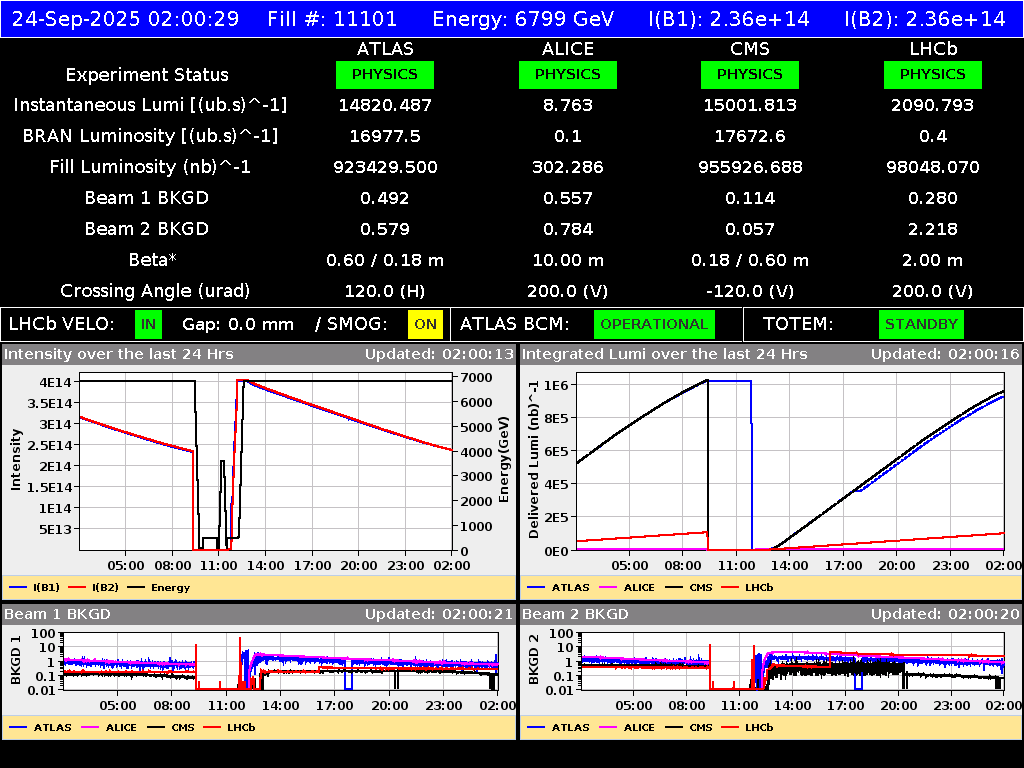Click the ATLAS PHYSICS status indicator

click(x=386, y=74)
